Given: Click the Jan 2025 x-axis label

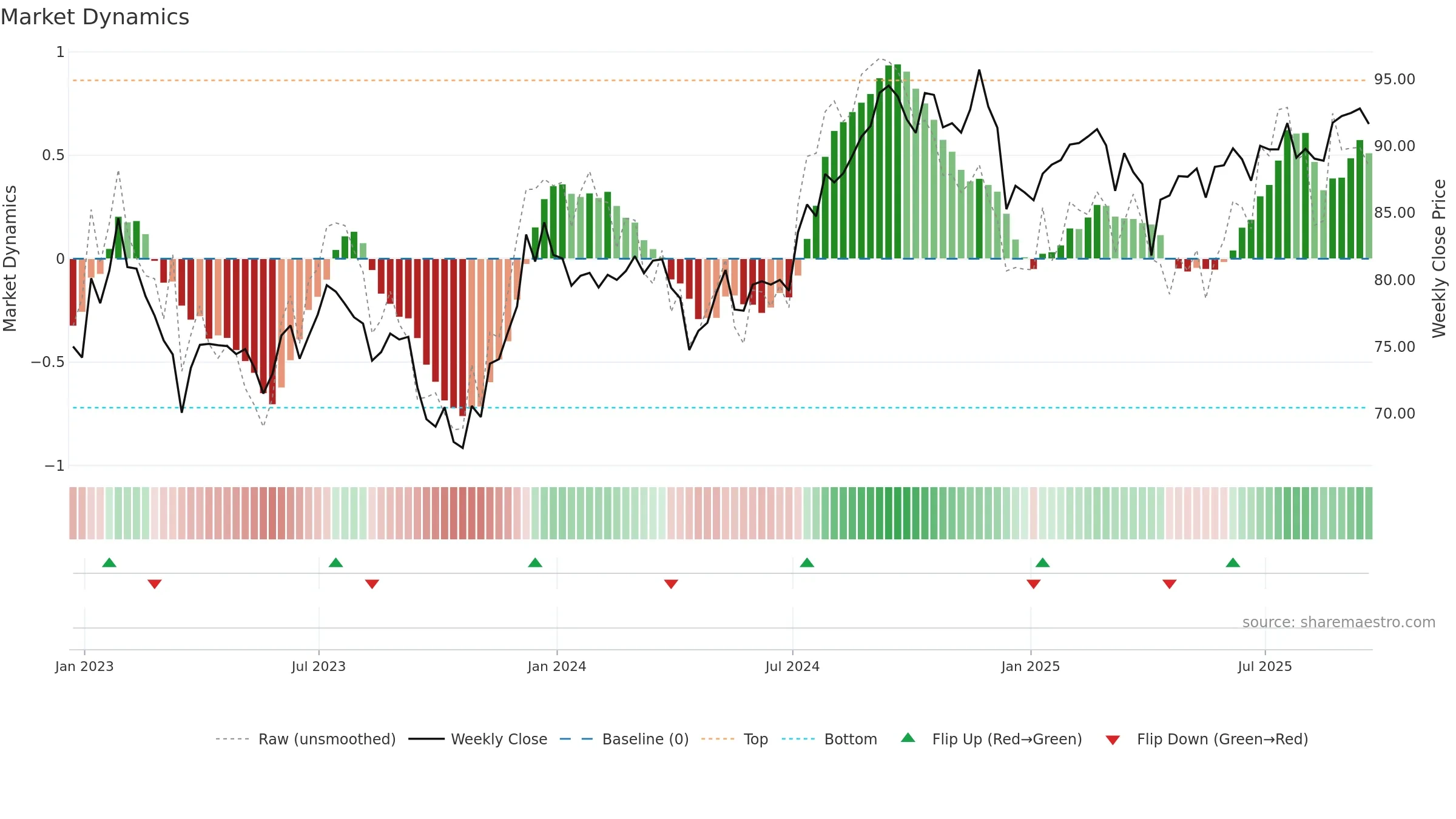Looking at the screenshot, I should coord(1031,666).
